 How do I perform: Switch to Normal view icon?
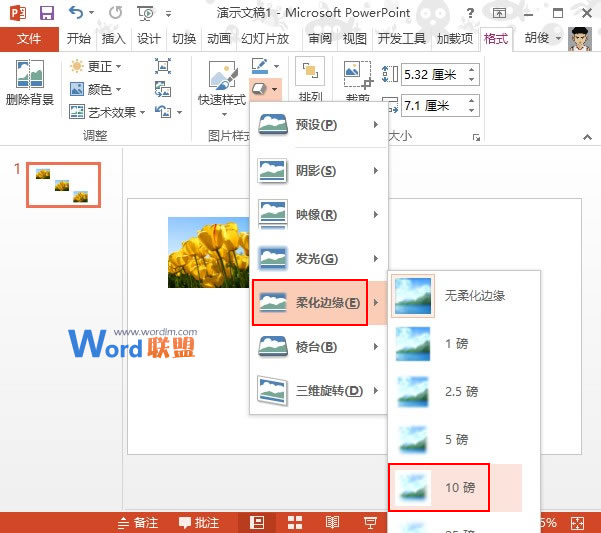[x=257, y=523]
